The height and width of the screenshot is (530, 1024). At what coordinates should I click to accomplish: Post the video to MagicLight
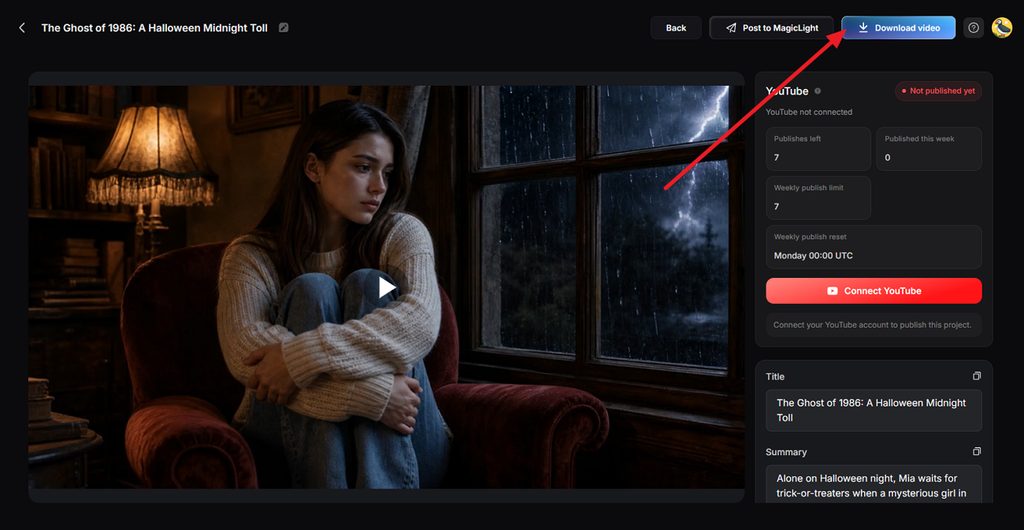771,28
